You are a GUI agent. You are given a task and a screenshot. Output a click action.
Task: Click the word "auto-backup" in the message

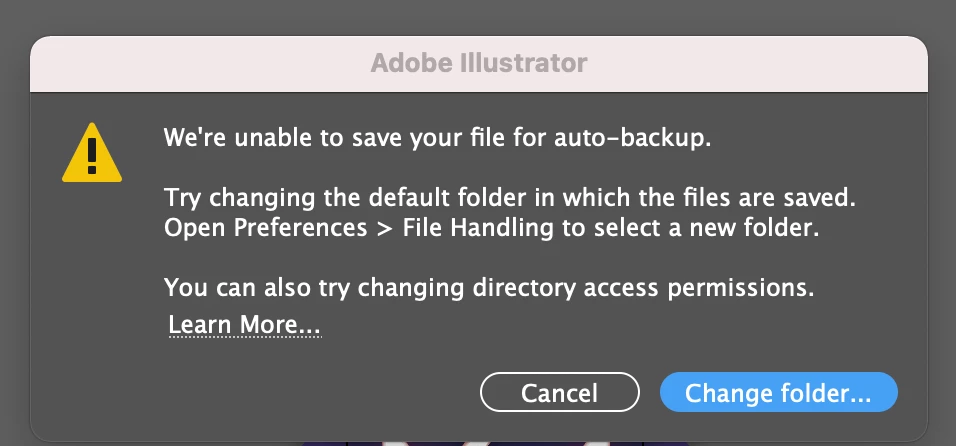click(632, 138)
